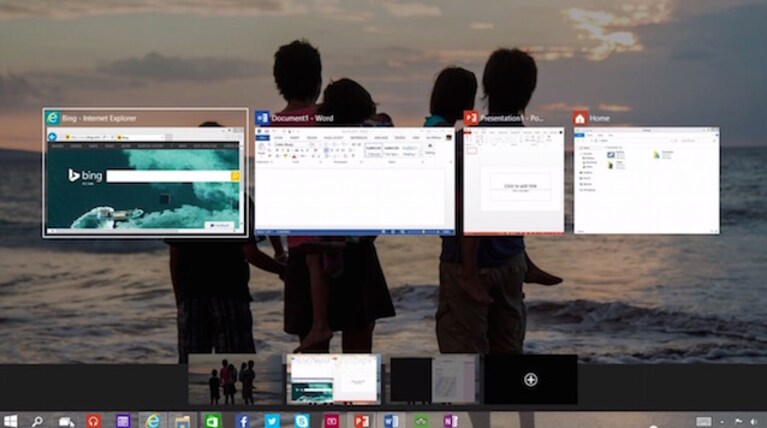Click the touch keyboard tray icon
This screenshot has width=767, height=428.
704,421
